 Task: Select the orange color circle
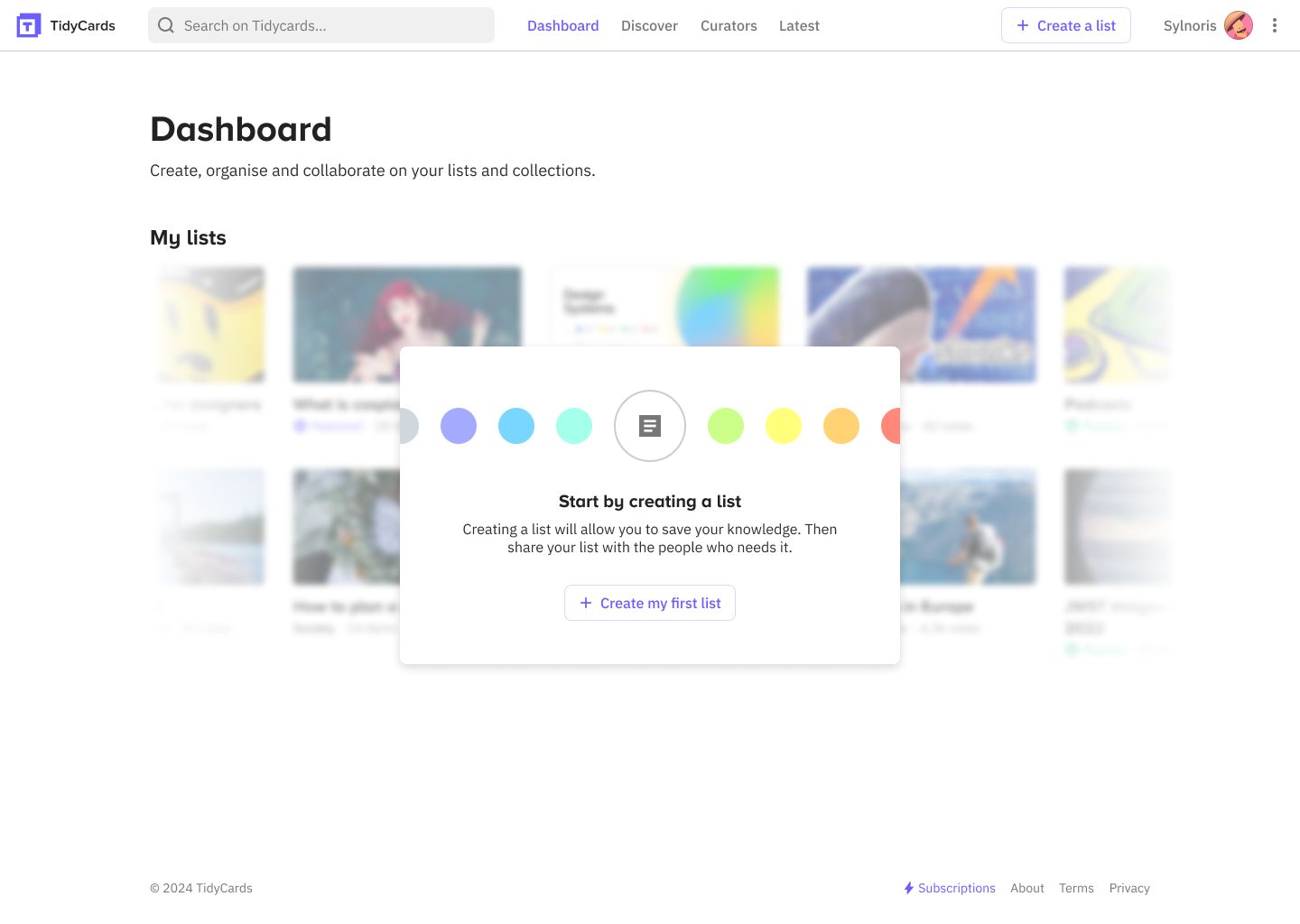pos(841,426)
